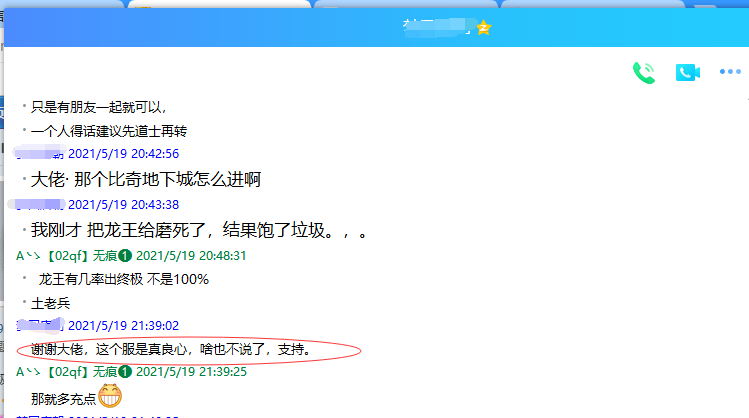Start a voice call with the green phone icon
749x418 pixels.
click(x=643, y=72)
